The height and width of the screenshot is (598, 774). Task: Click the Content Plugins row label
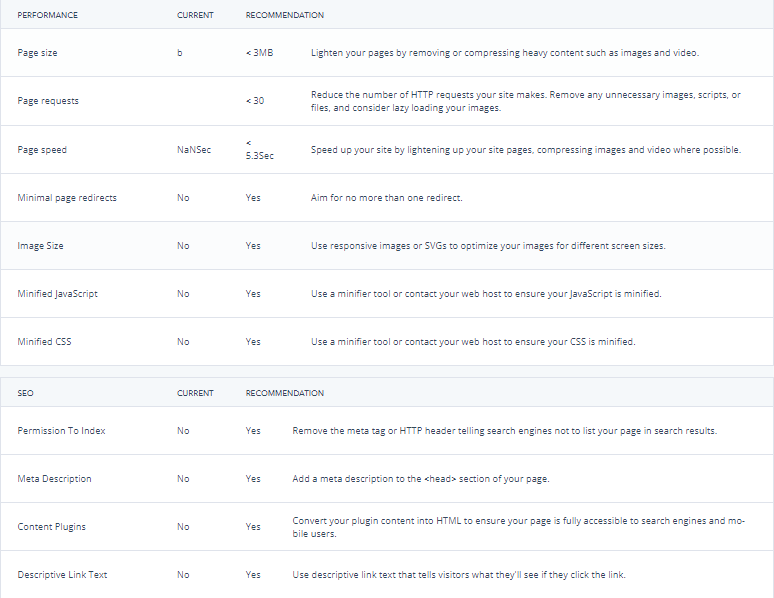tap(51, 526)
